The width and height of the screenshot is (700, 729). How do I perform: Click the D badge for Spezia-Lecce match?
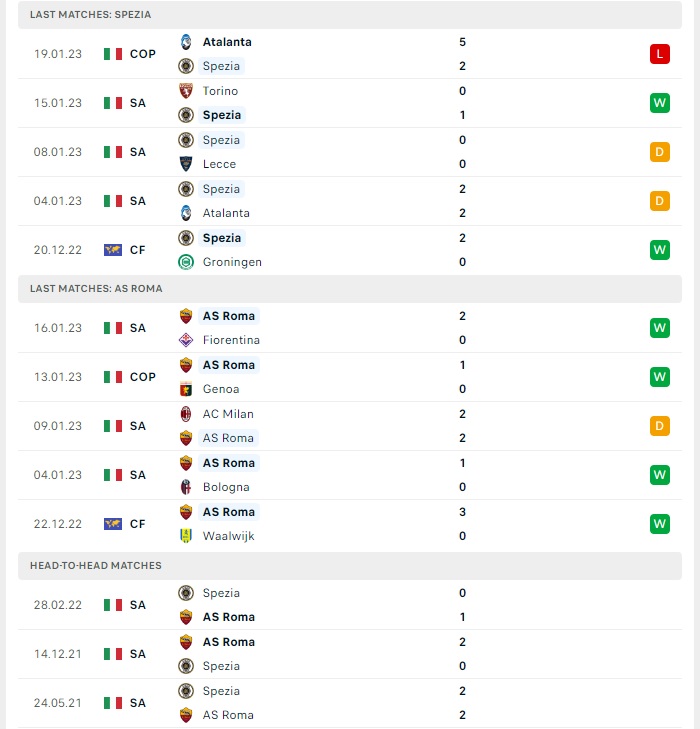pyautogui.click(x=660, y=152)
